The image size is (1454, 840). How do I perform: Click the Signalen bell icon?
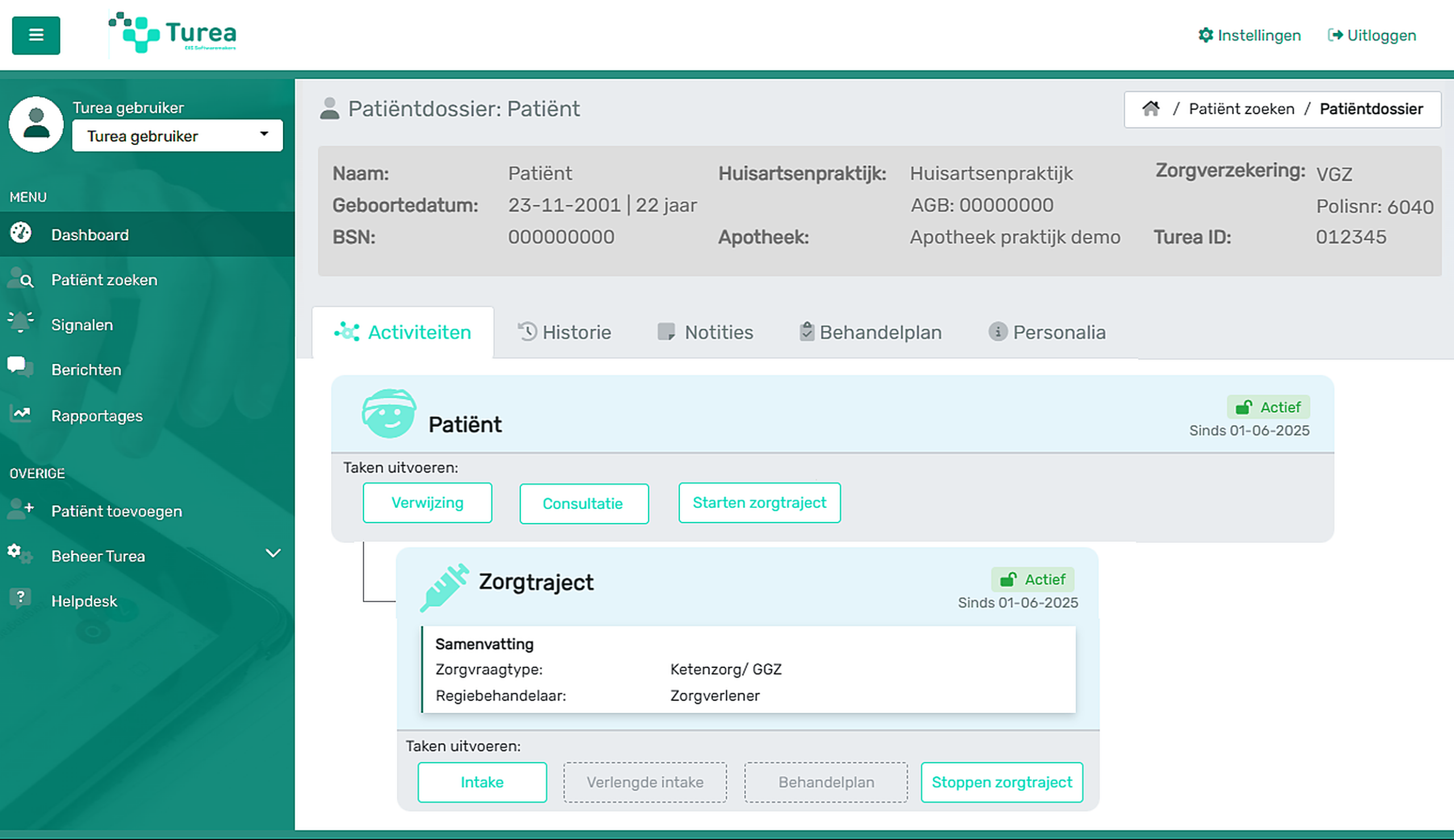tap(21, 322)
